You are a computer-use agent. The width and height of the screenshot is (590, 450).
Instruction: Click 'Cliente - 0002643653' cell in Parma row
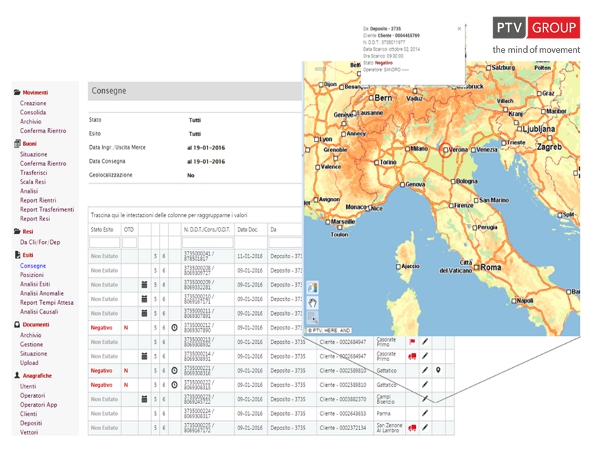[x=342, y=414]
